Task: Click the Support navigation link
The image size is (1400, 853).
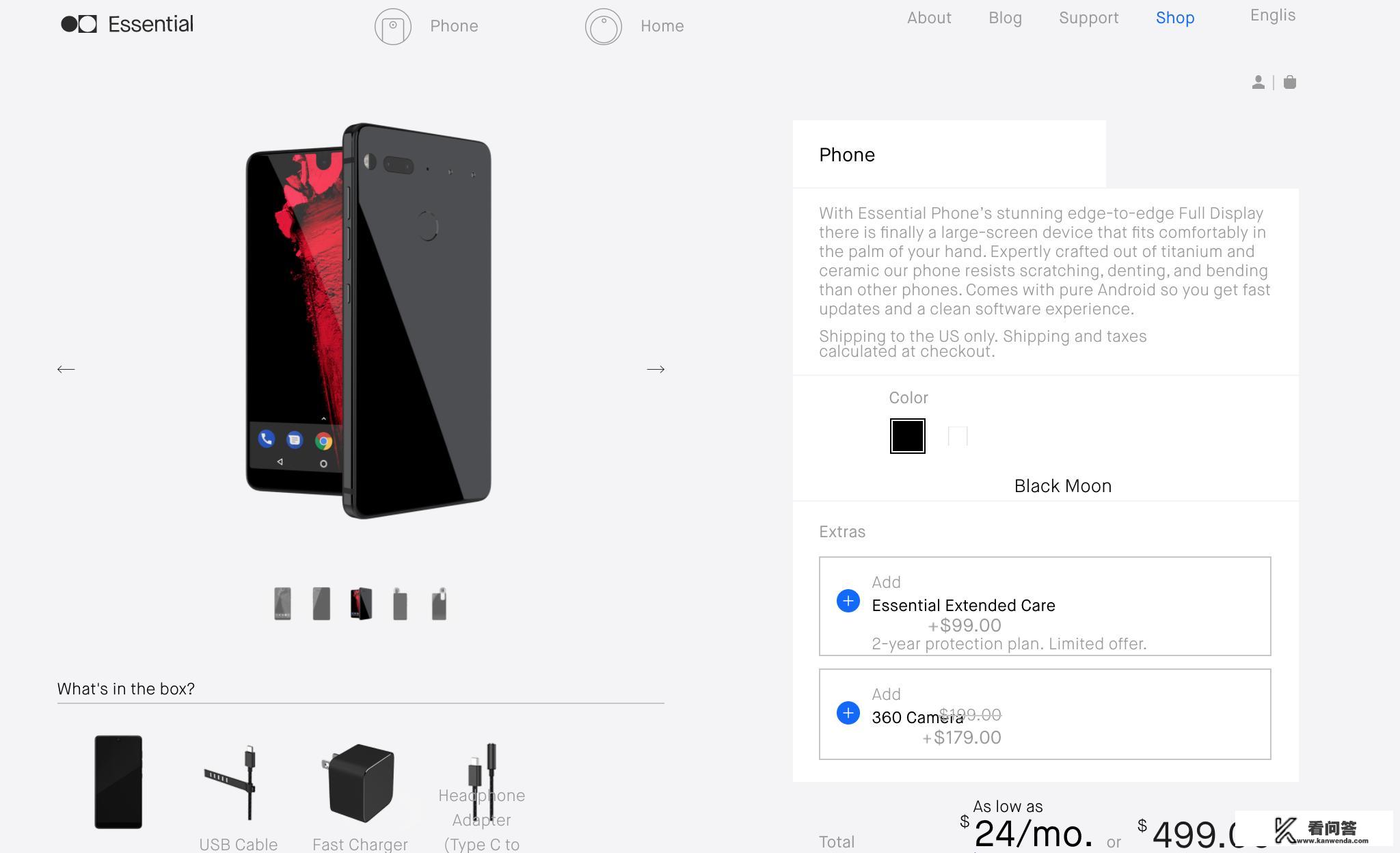Action: coord(1088,16)
